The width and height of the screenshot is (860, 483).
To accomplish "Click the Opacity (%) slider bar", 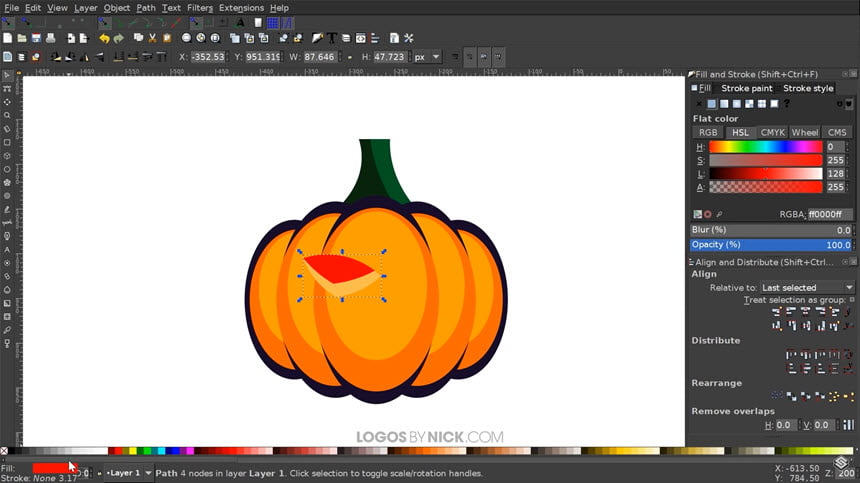I will pyautogui.click(x=771, y=245).
